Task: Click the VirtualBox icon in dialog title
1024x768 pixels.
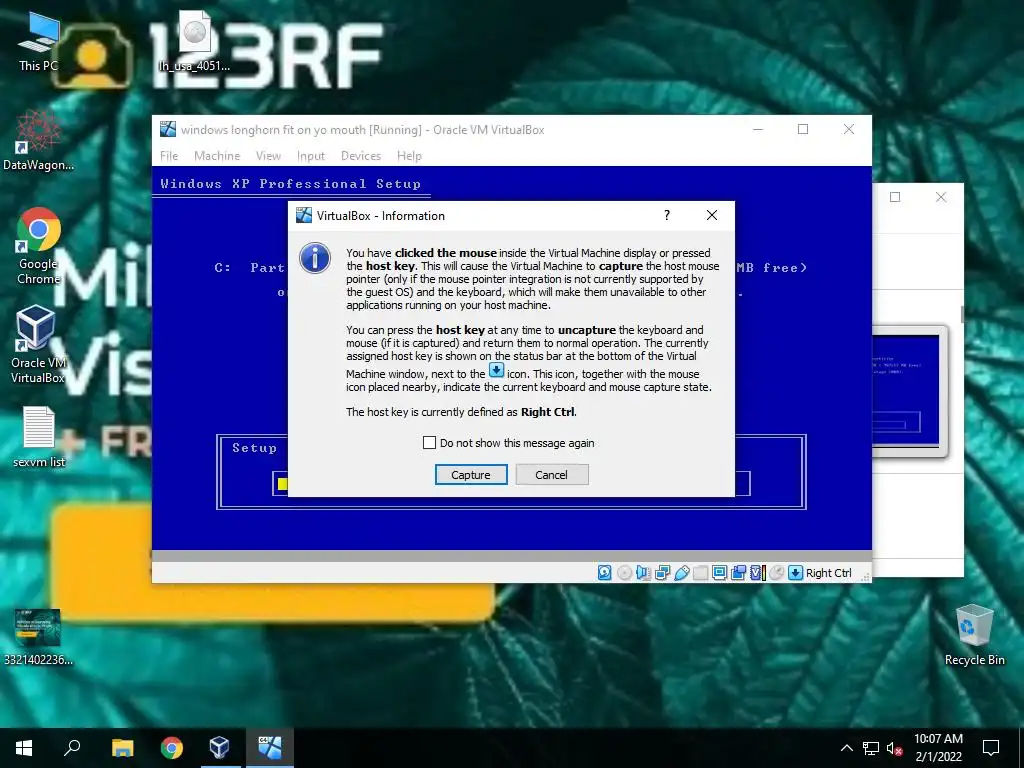Action: pyautogui.click(x=304, y=215)
